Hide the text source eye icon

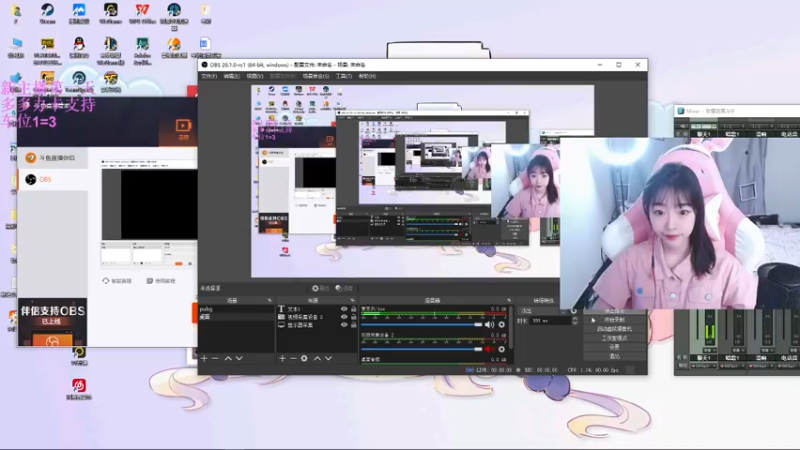pos(344,309)
